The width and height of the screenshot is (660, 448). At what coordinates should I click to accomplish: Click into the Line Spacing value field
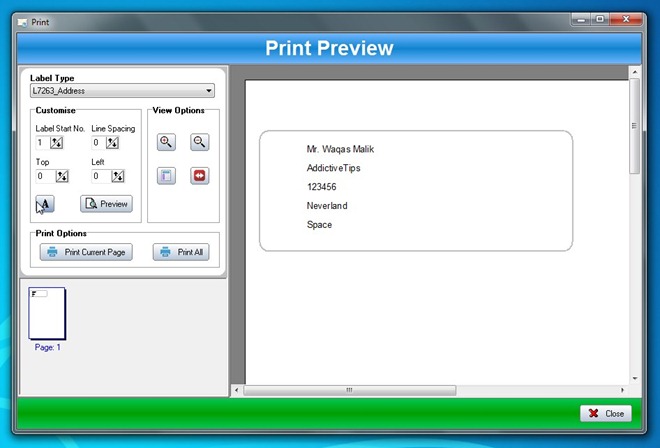(98, 143)
